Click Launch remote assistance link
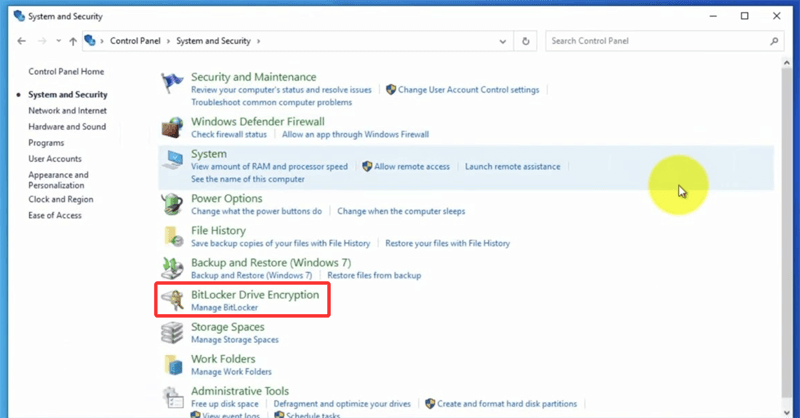The image size is (800, 418). 512,166
